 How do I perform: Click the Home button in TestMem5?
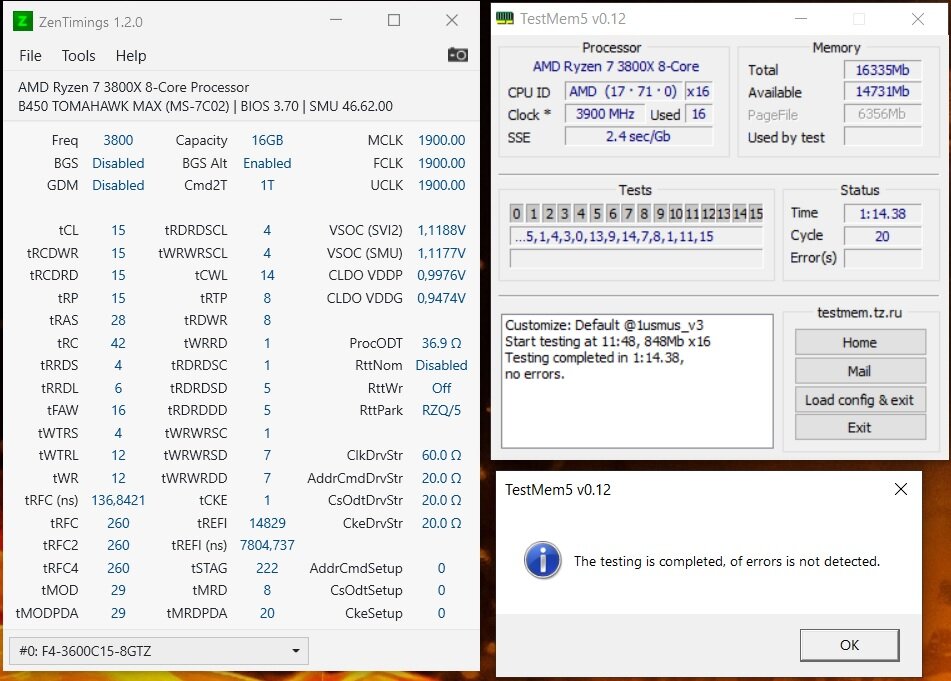860,343
